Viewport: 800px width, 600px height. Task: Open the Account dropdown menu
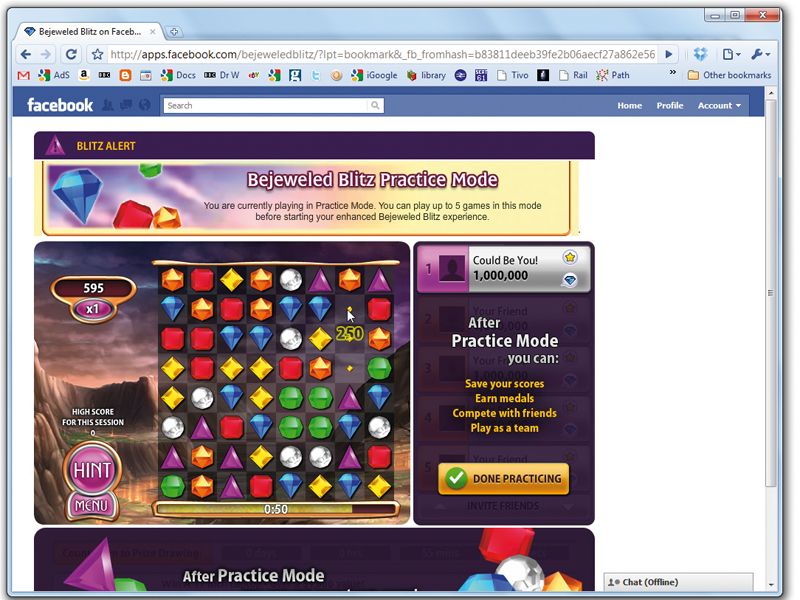coord(717,105)
